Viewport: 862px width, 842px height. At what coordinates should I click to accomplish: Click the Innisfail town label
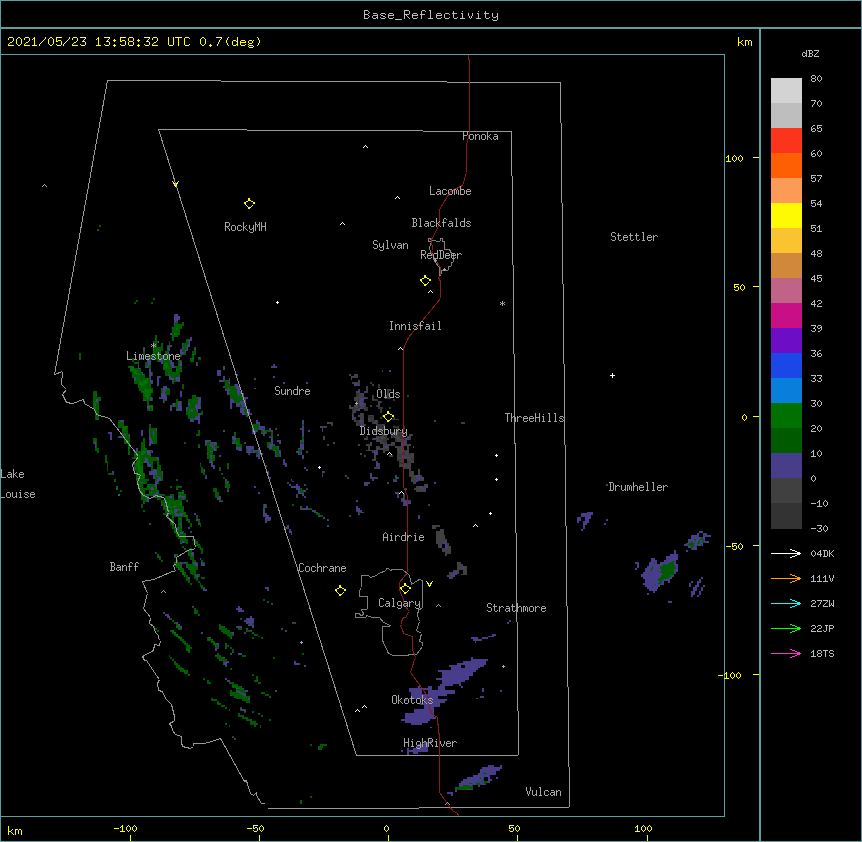415,326
